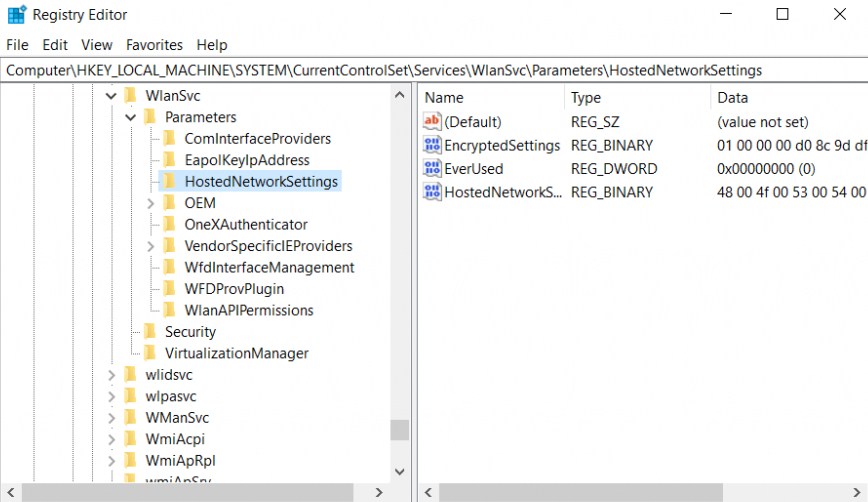The width and height of the screenshot is (868, 502).
Task: Open the Favorites menu
Action: [x=154, y=45]
